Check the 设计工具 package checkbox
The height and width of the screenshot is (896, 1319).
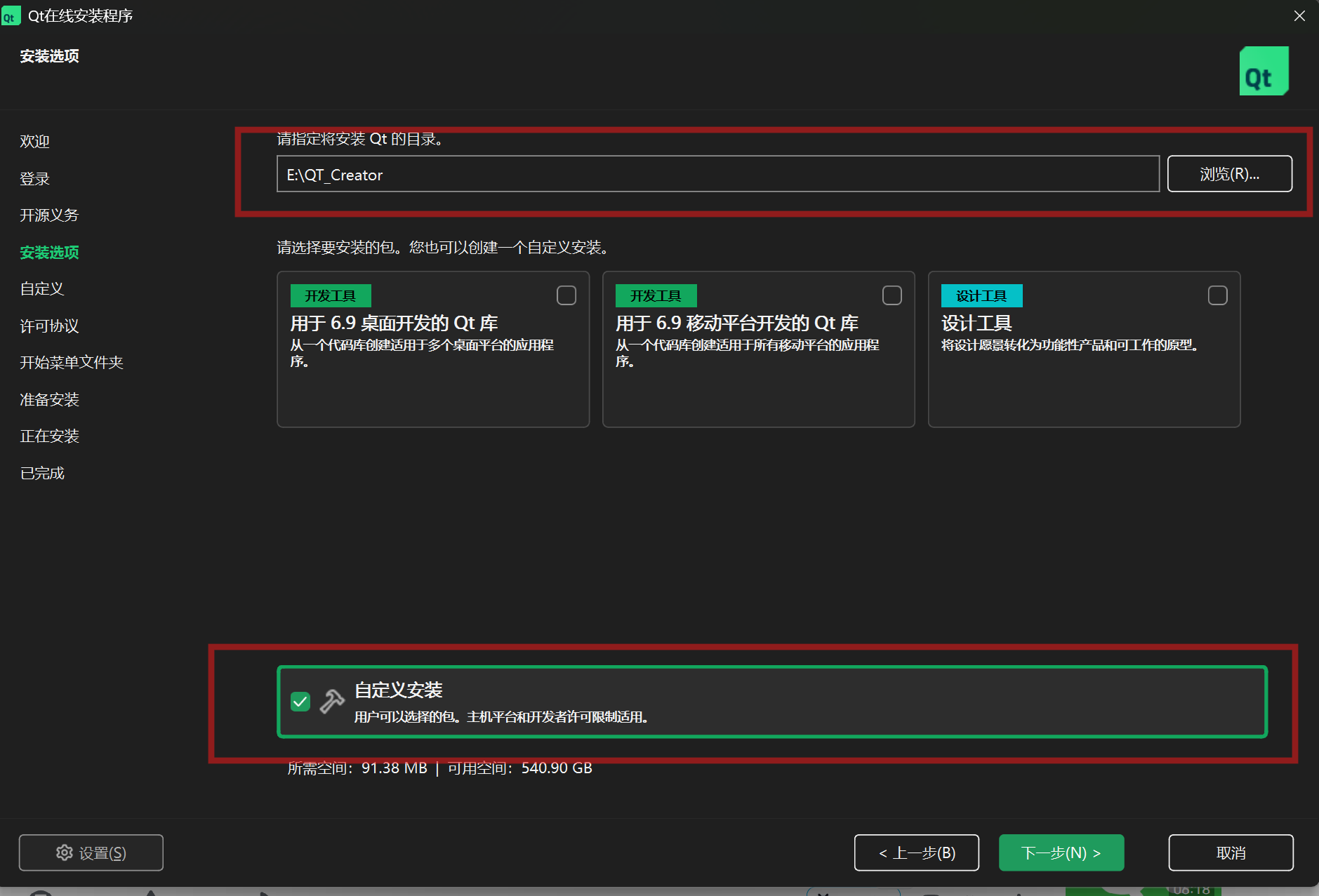[1218, 295]
